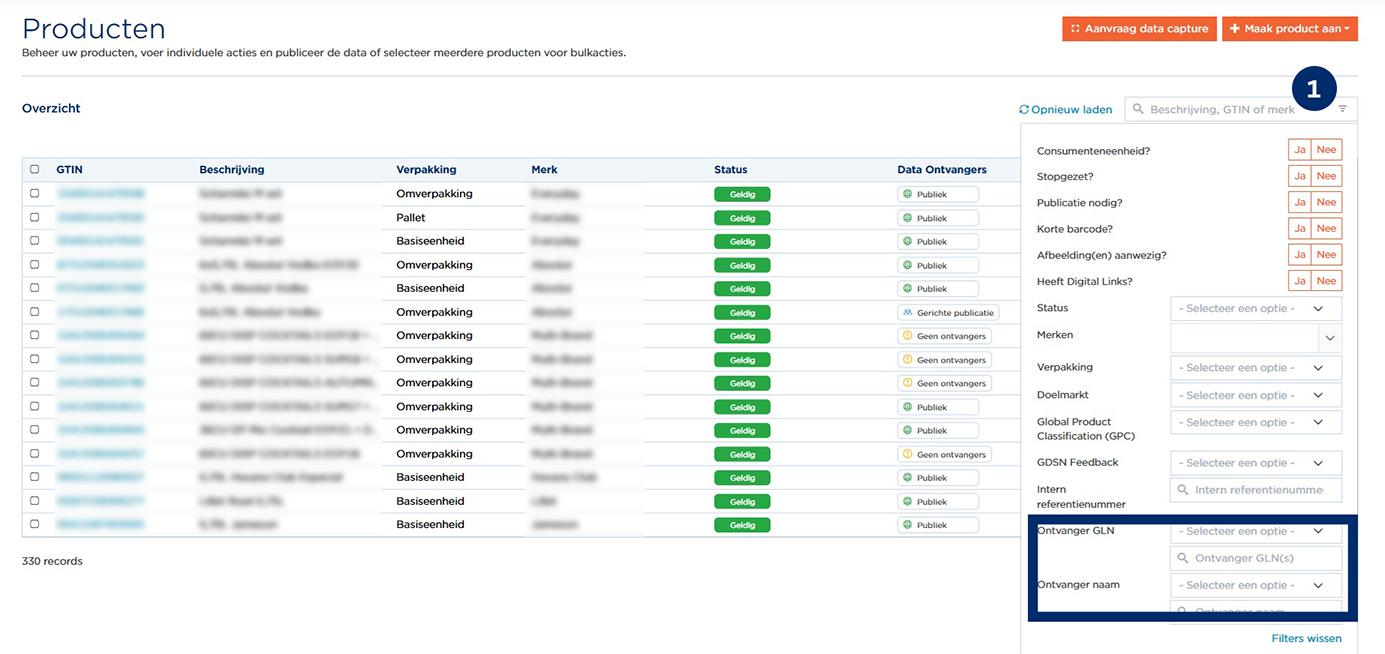
Task: Click the Opnieuw laden reload link
Action: tap(1066, 109)
